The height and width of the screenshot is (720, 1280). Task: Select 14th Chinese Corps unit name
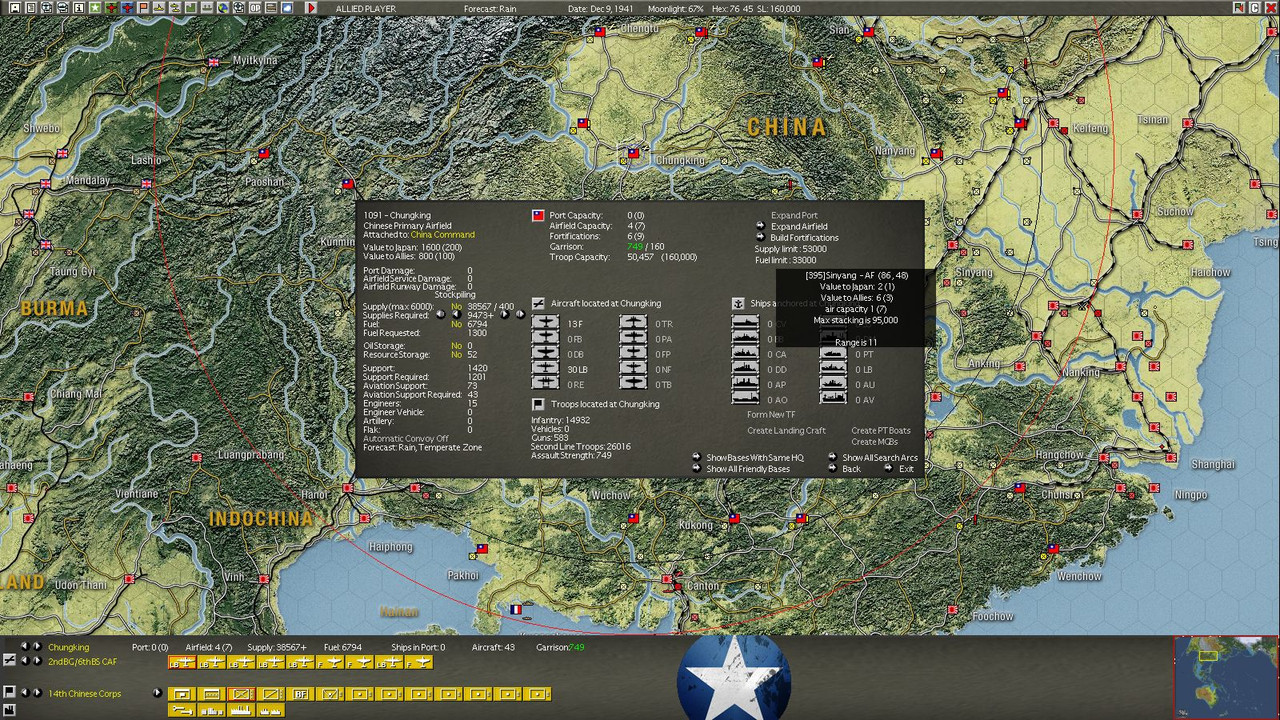[x=84, y=694]
